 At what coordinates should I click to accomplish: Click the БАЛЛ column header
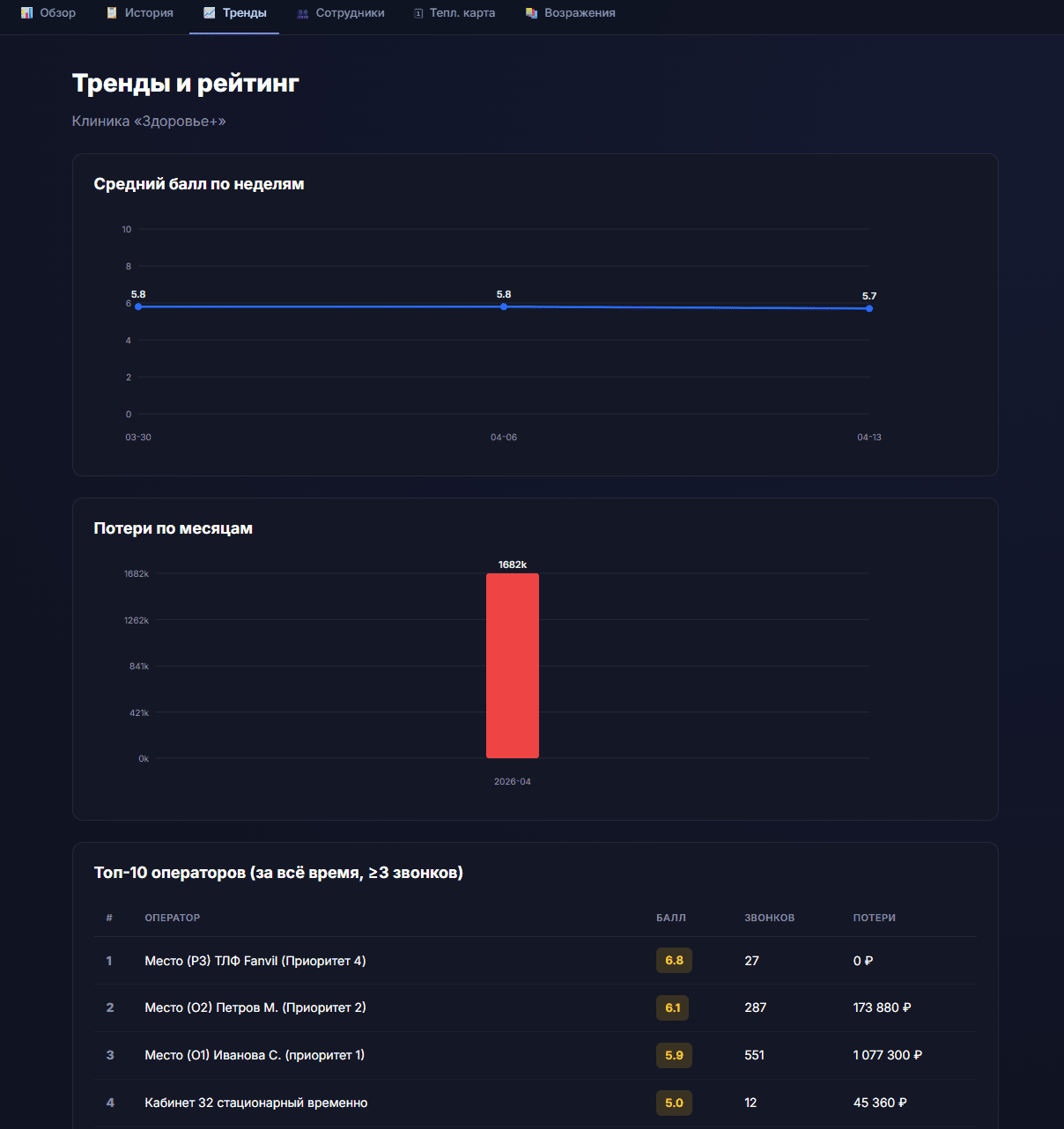[x=672, y=918]
